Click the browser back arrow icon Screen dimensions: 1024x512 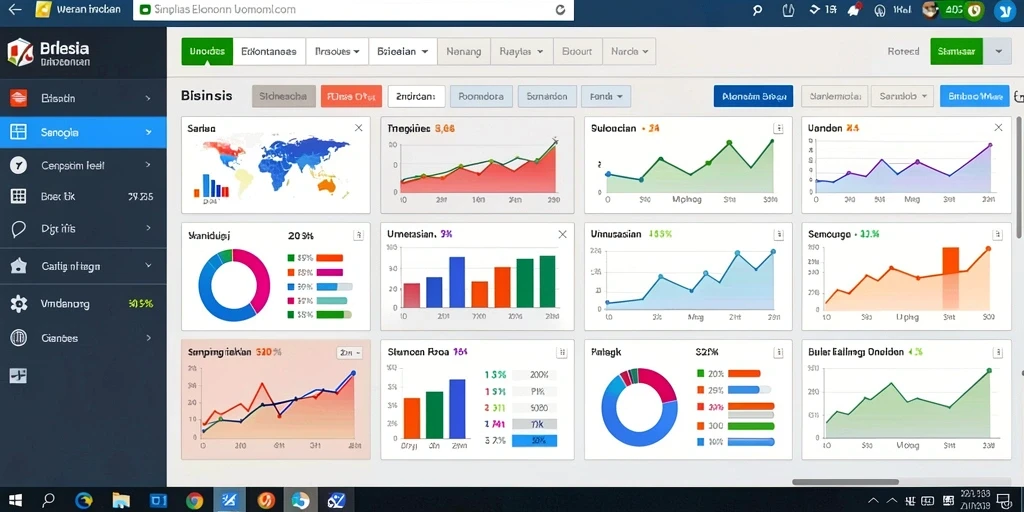[15, 10]
